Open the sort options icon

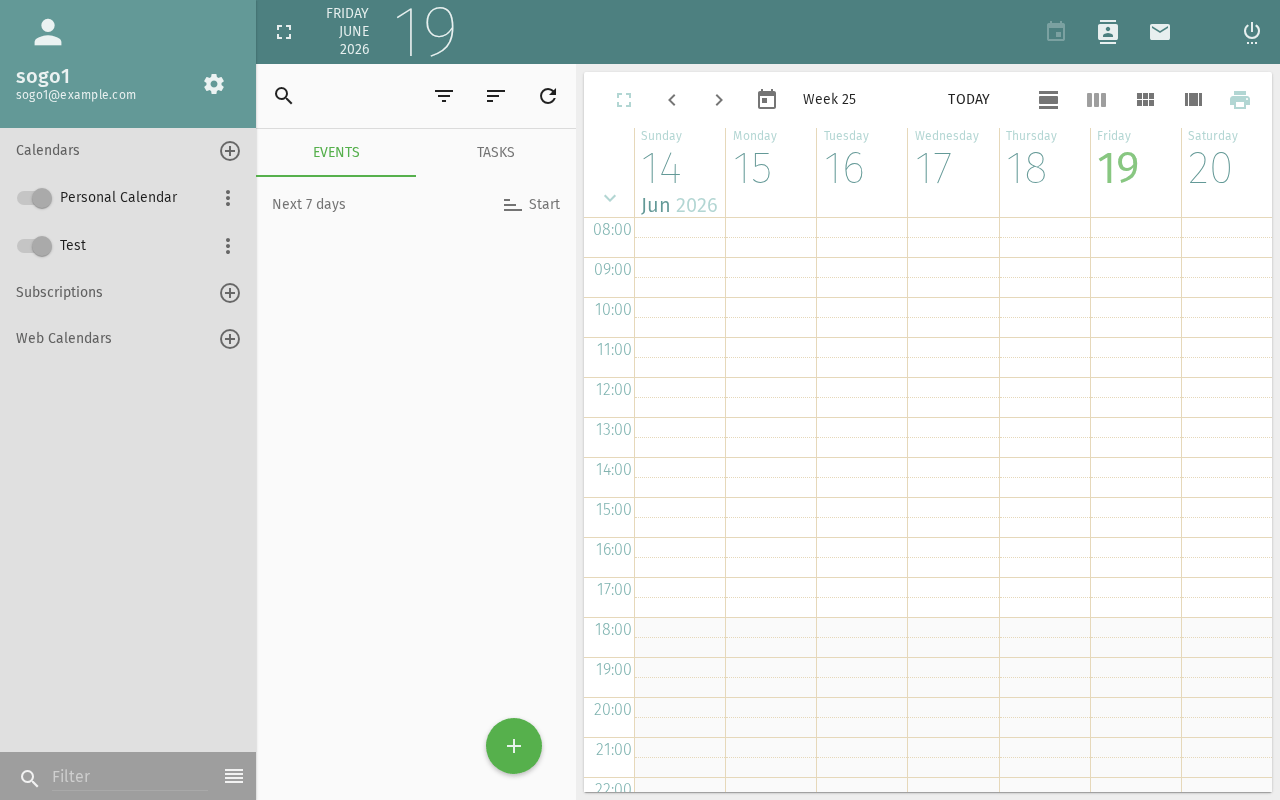496,96
